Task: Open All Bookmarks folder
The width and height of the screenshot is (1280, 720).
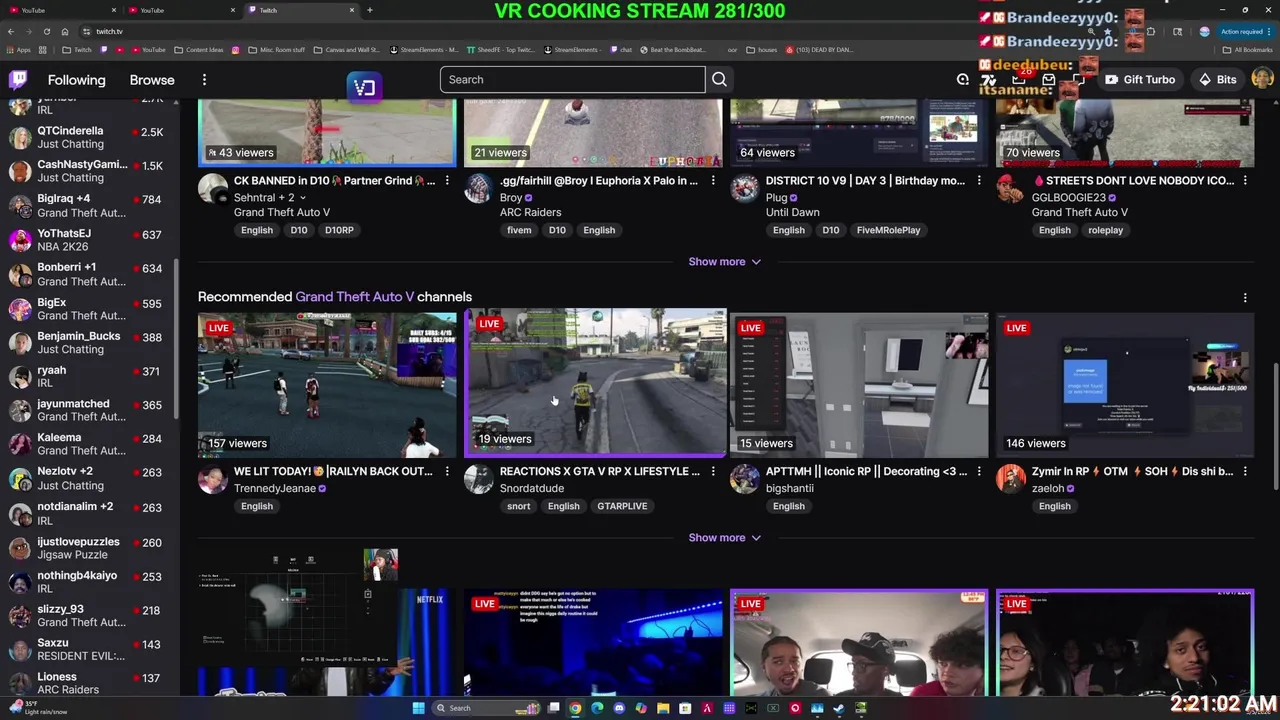Action: [x=1247, y=49]
